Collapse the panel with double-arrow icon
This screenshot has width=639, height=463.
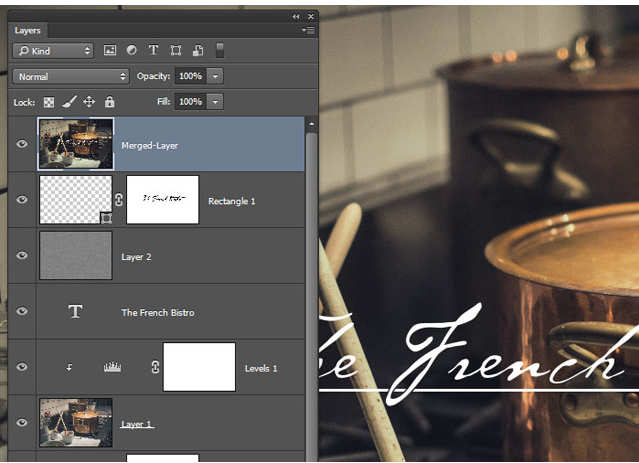click(296, 16)
